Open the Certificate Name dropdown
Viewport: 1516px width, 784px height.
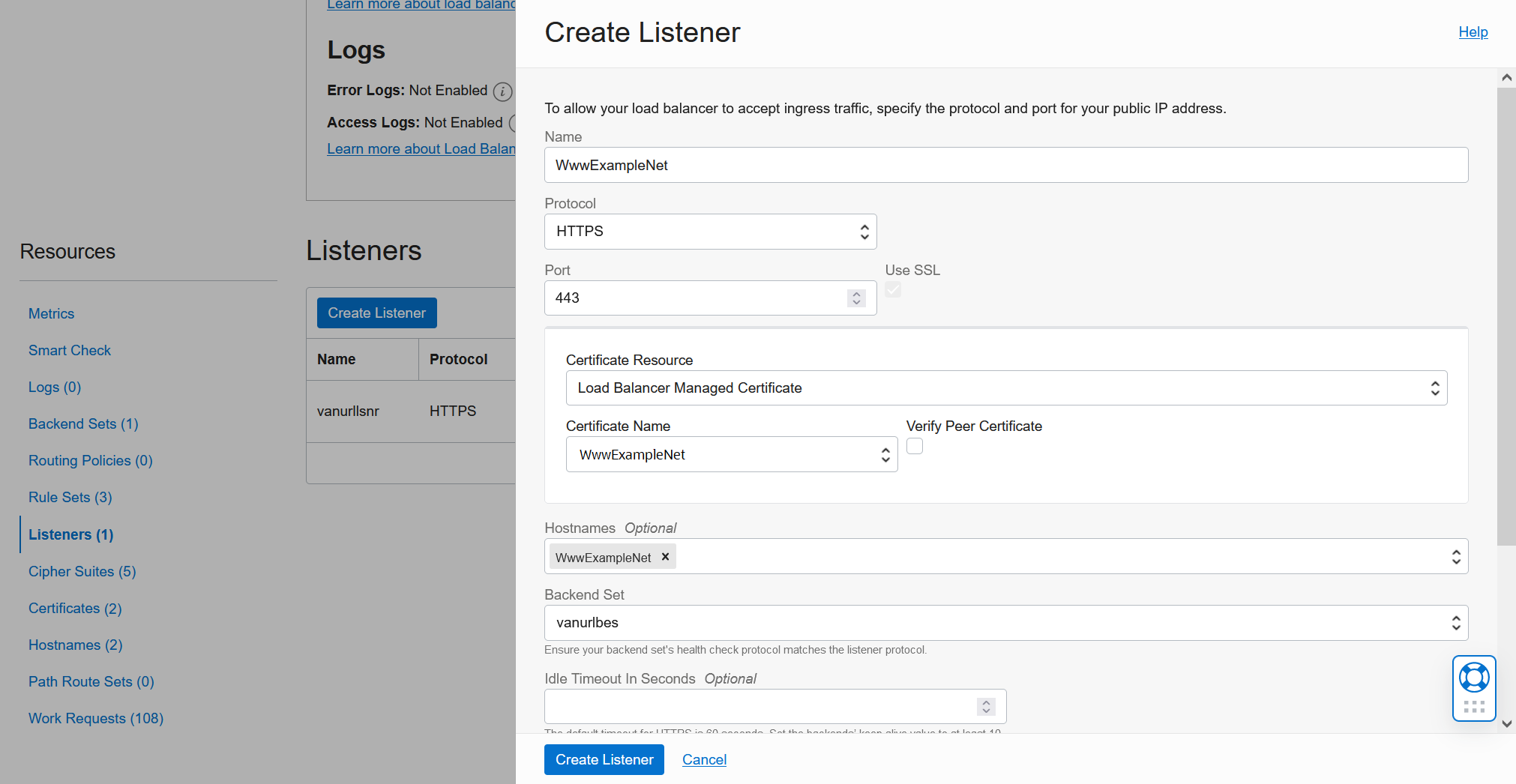click(731, 455)
